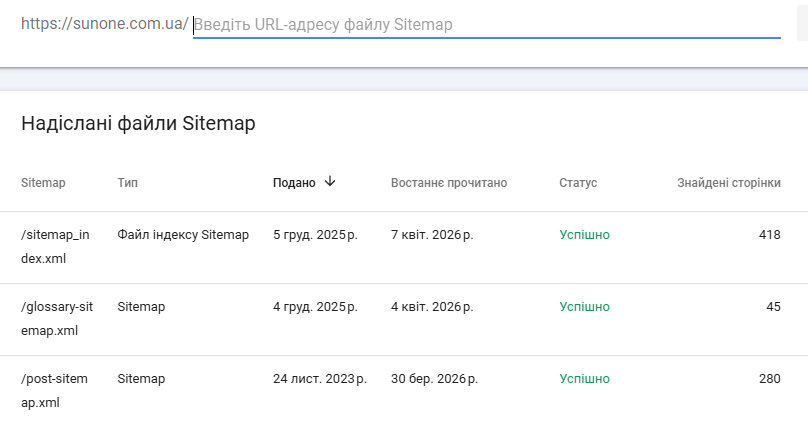808x426 pixels.
Task: Click the Sitemap column header
Action: click(43, 183)
